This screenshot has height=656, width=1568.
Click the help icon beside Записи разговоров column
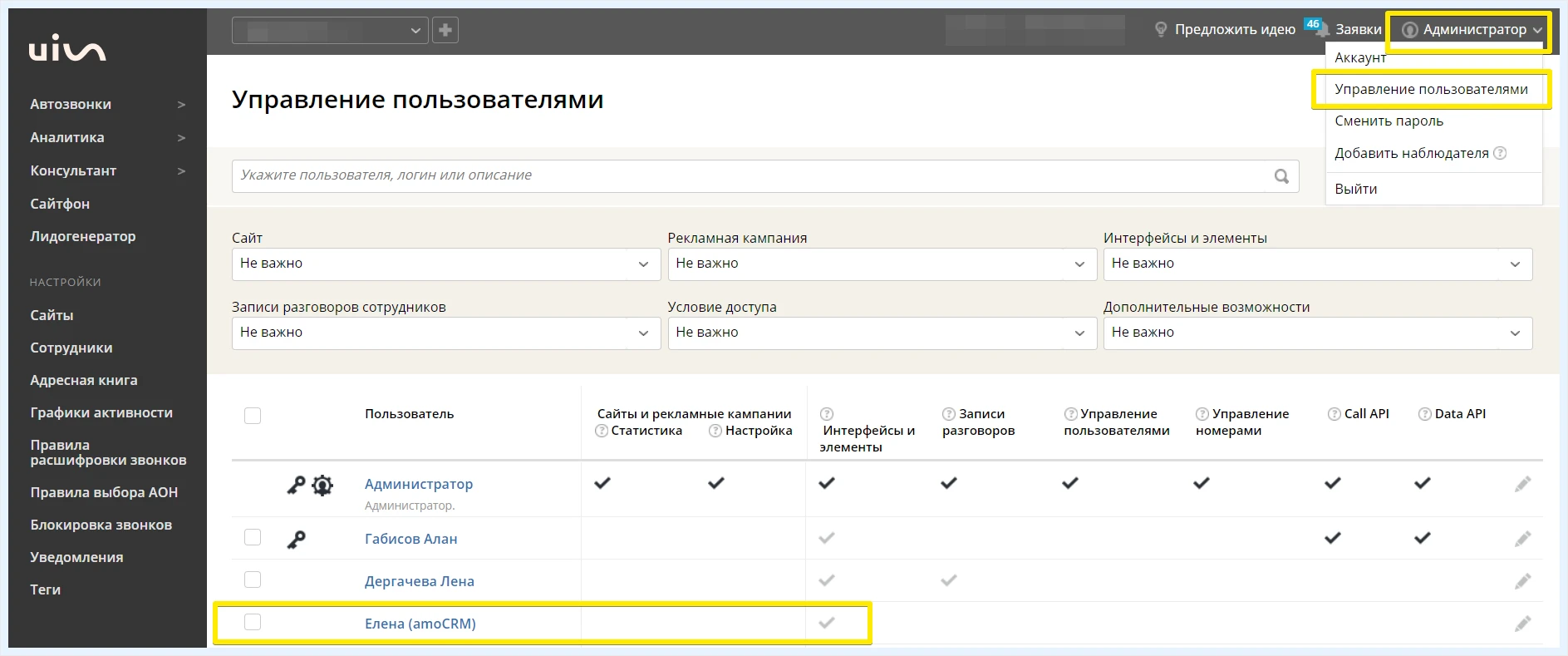pos(949,414)
